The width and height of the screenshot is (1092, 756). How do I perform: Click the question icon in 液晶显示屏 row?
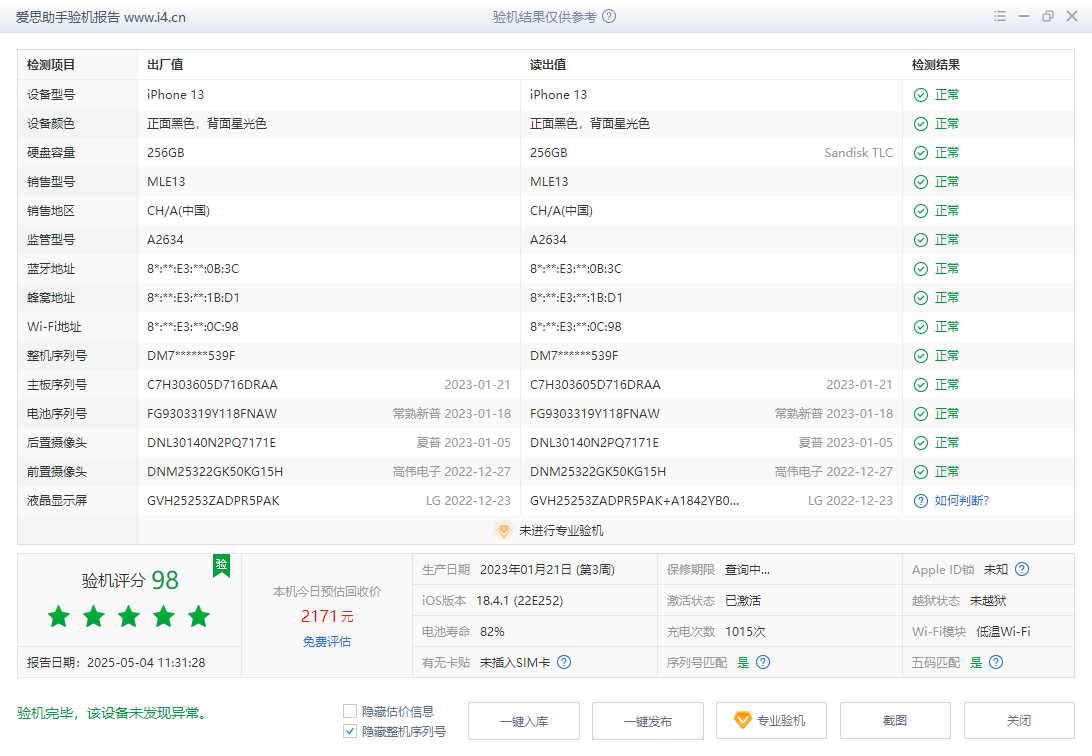[921, 501]
